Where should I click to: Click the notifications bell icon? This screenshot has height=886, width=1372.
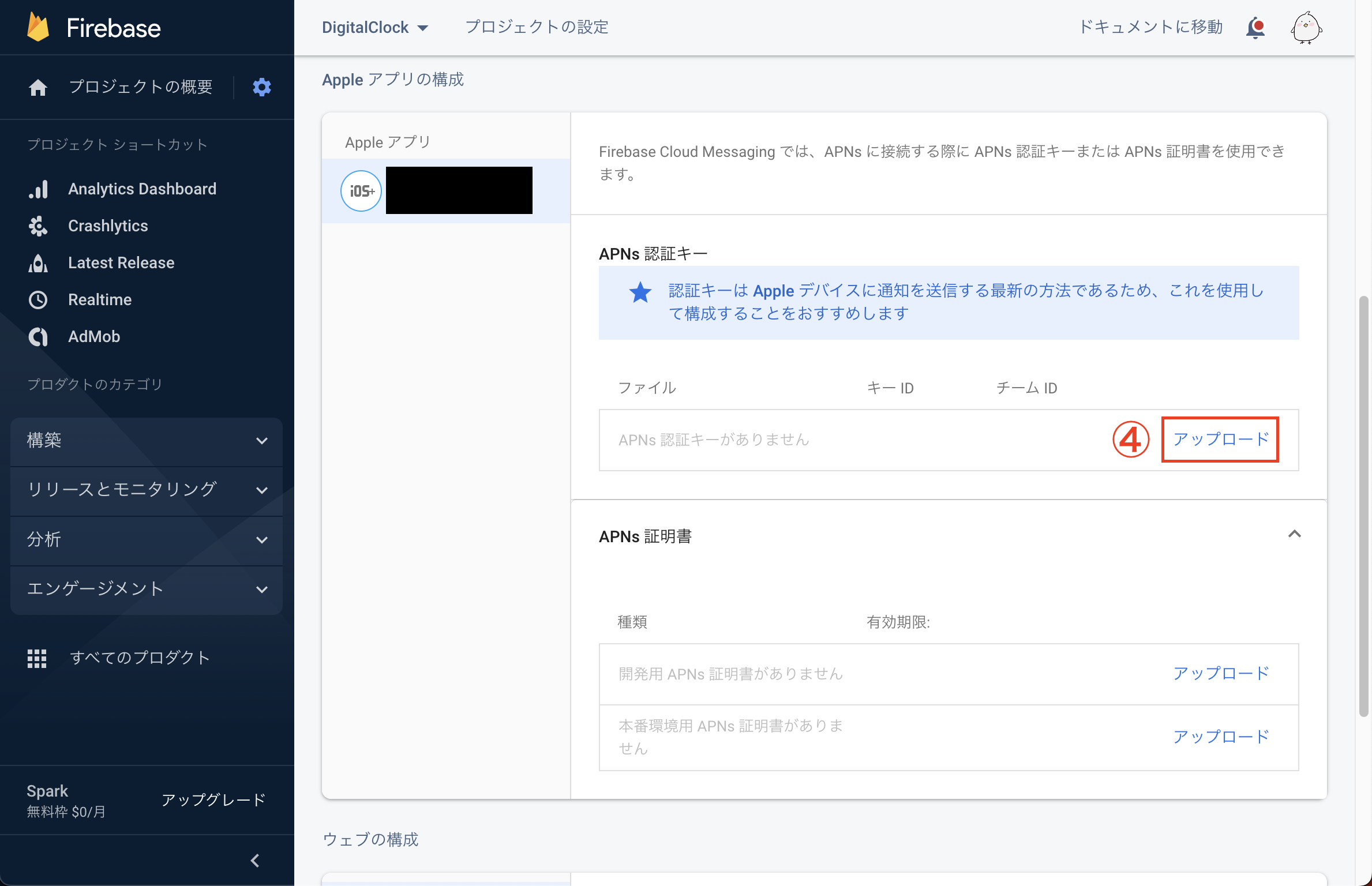pyautogui.click(x=1255, y=28)
